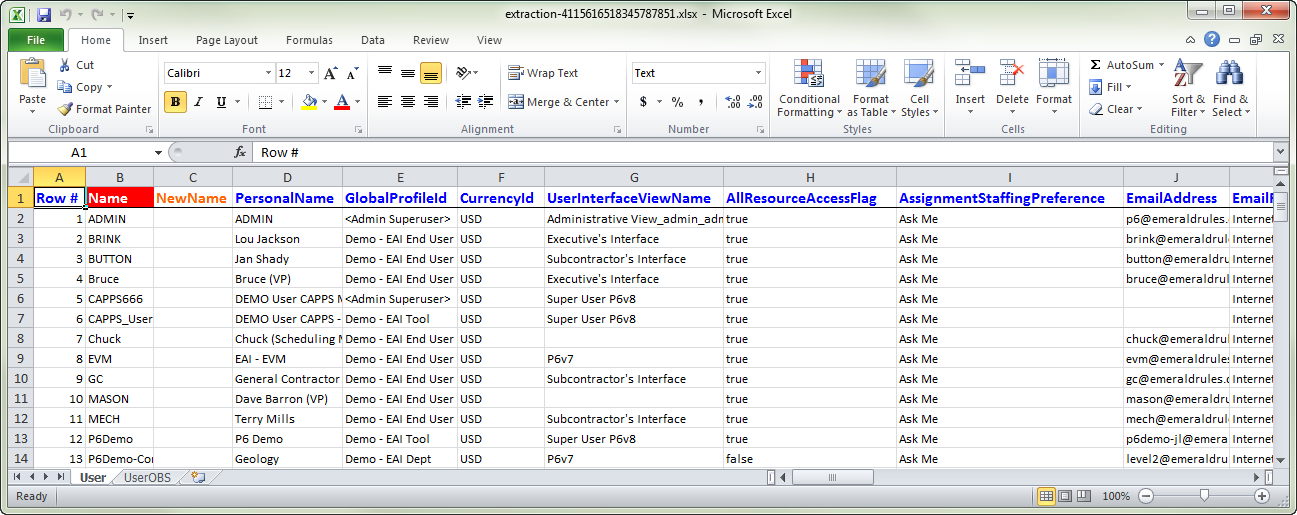Open the Name Box dropdown arrow

click(x=158, y=152)
